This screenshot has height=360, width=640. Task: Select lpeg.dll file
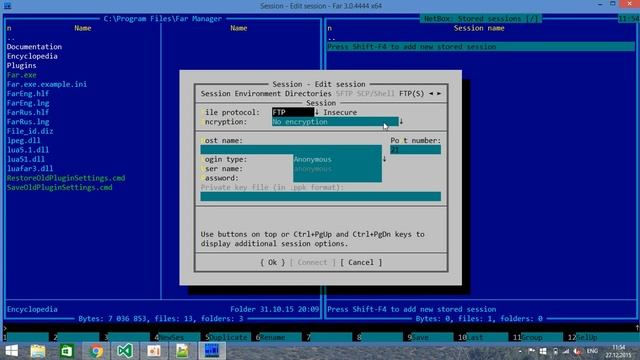click(x=23, y=140)
